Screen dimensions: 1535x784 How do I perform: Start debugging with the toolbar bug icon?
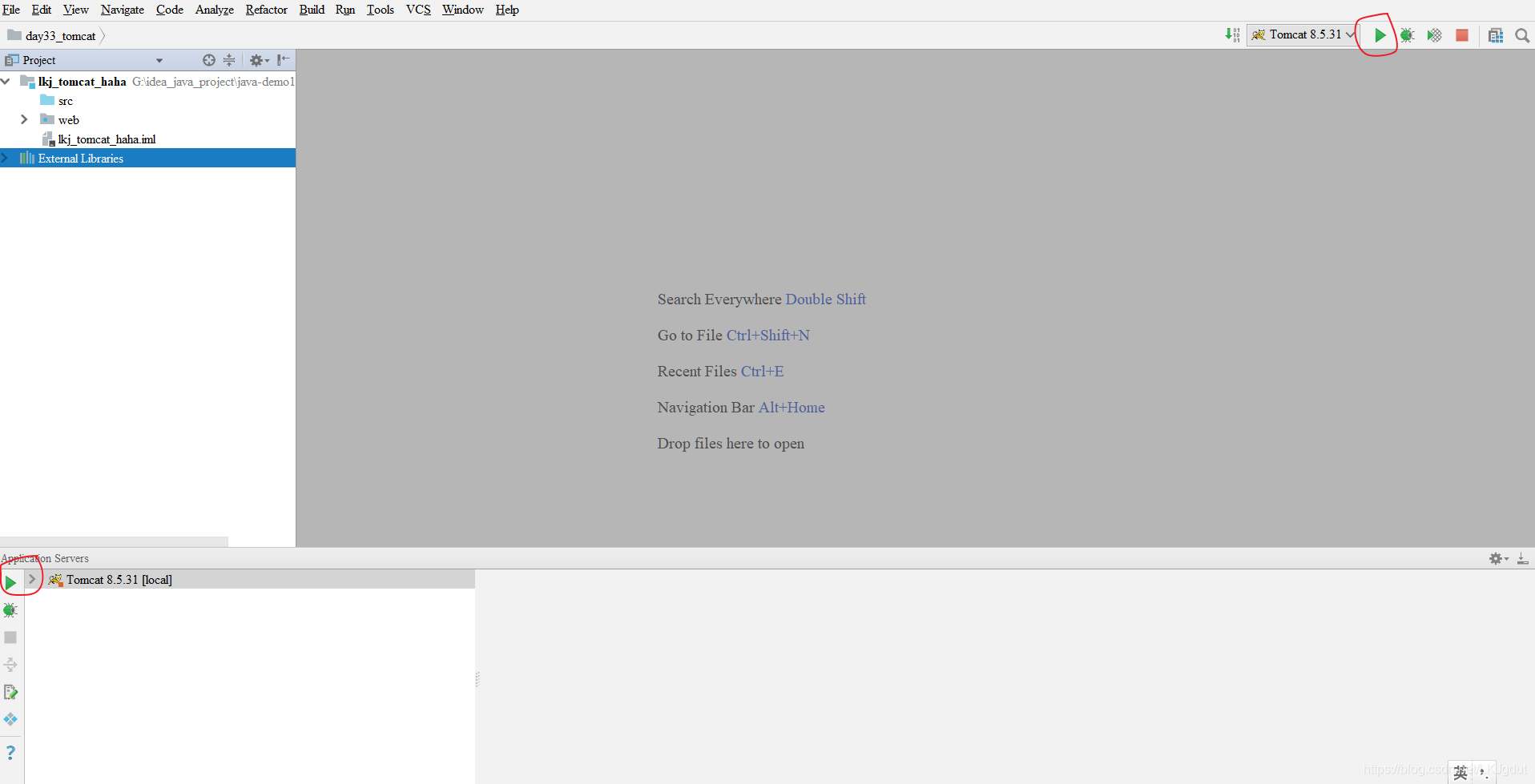1407,35
